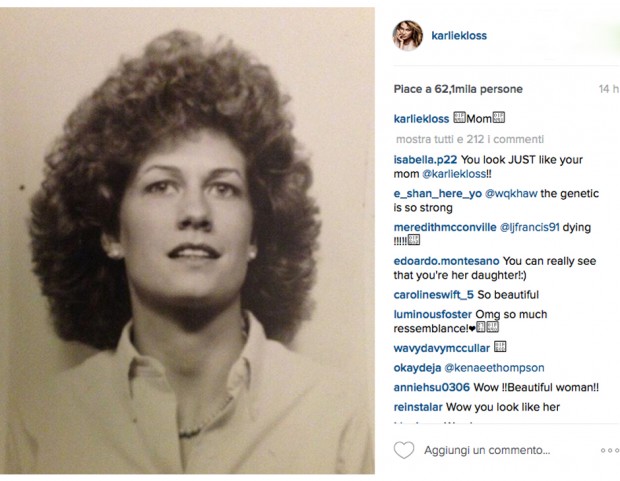Viewport: 620px width, 481px height.
Task: Follow the @wqkhaw mention link
Action: (511, 193)
